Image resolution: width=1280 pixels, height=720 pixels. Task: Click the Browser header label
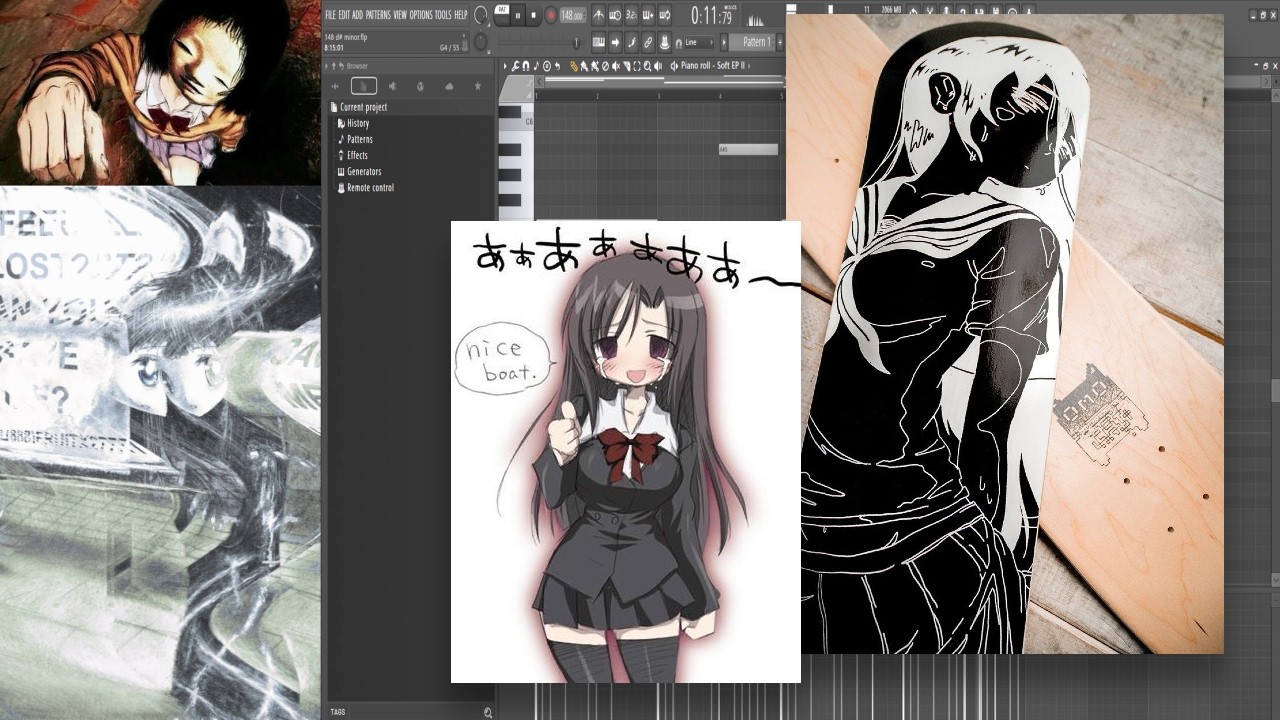click(x=357, y=66)
